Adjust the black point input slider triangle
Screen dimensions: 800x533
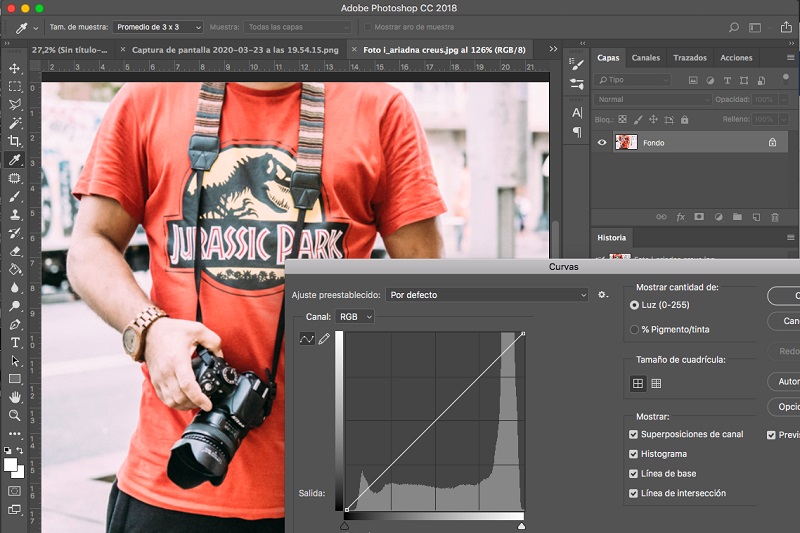pyautogui.click(x=344, y=525)
